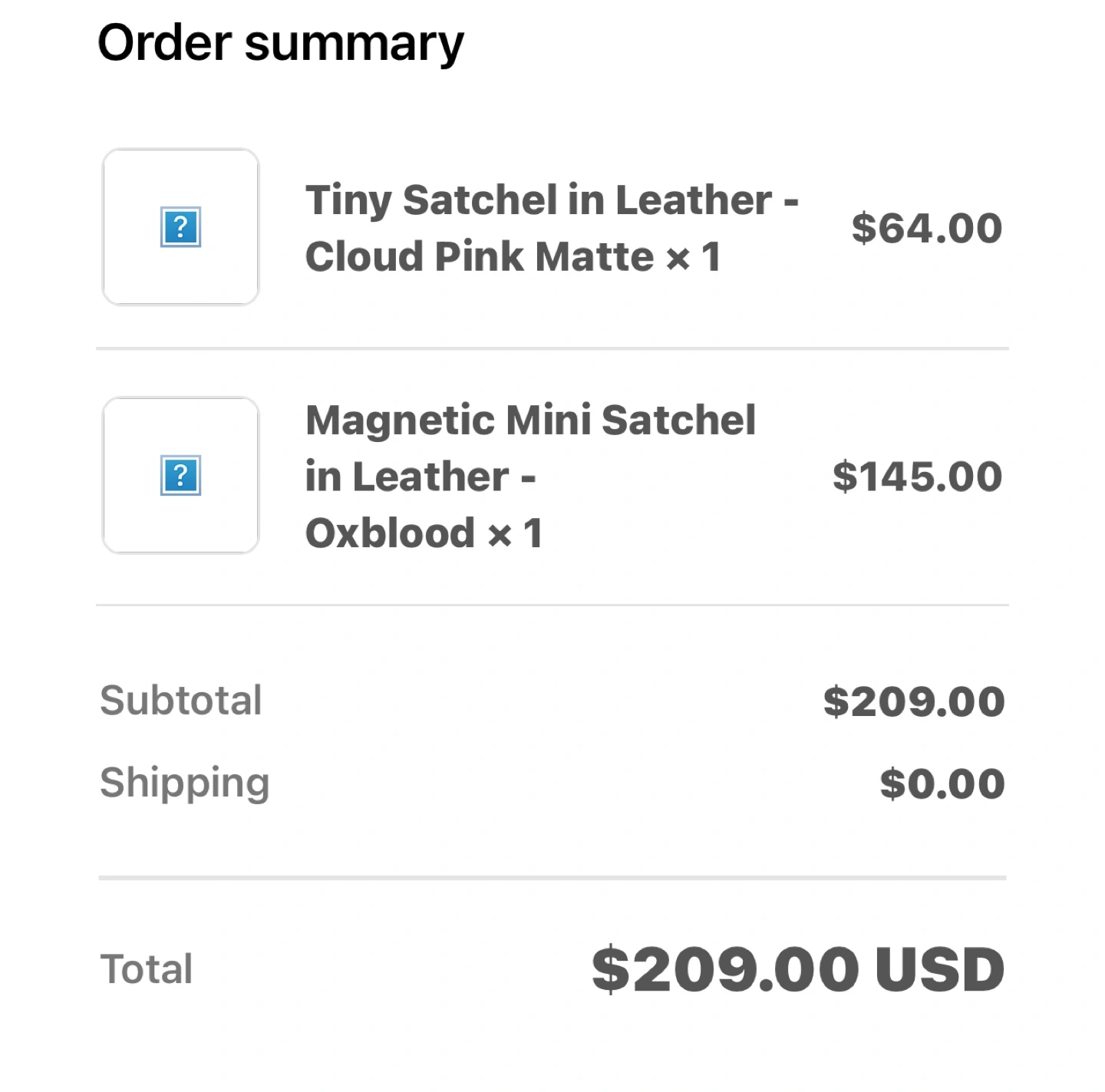Select the "Magnetic Mini Satchel" product title
The height and width of the screenshot is (1092, 1105).
[x=530, y=421]
